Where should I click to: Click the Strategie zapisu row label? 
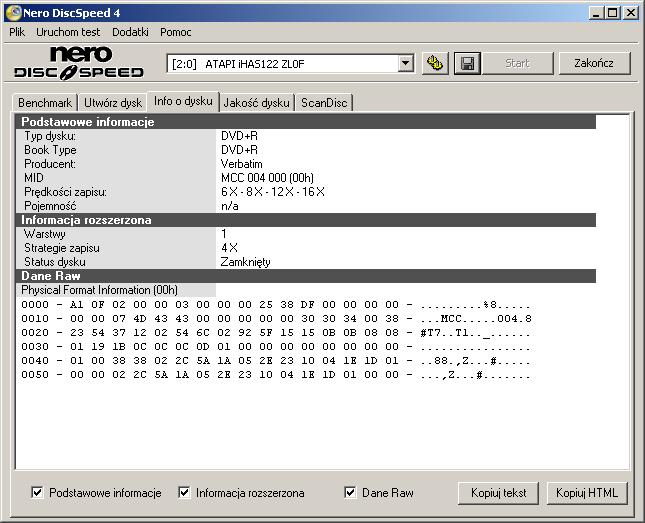click(62, 248)
